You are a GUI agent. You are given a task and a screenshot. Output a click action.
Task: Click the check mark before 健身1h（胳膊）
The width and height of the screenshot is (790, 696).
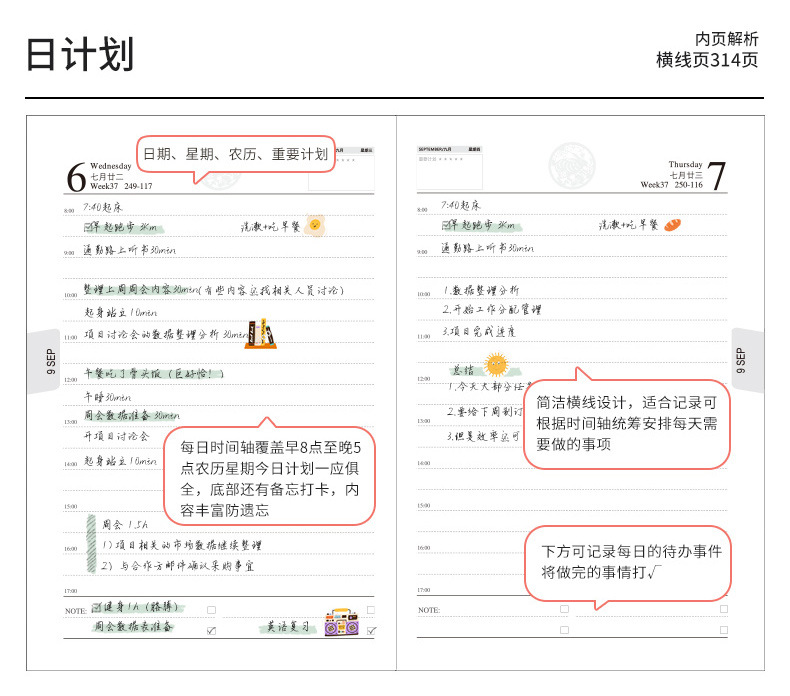click(x=97, y=607)
